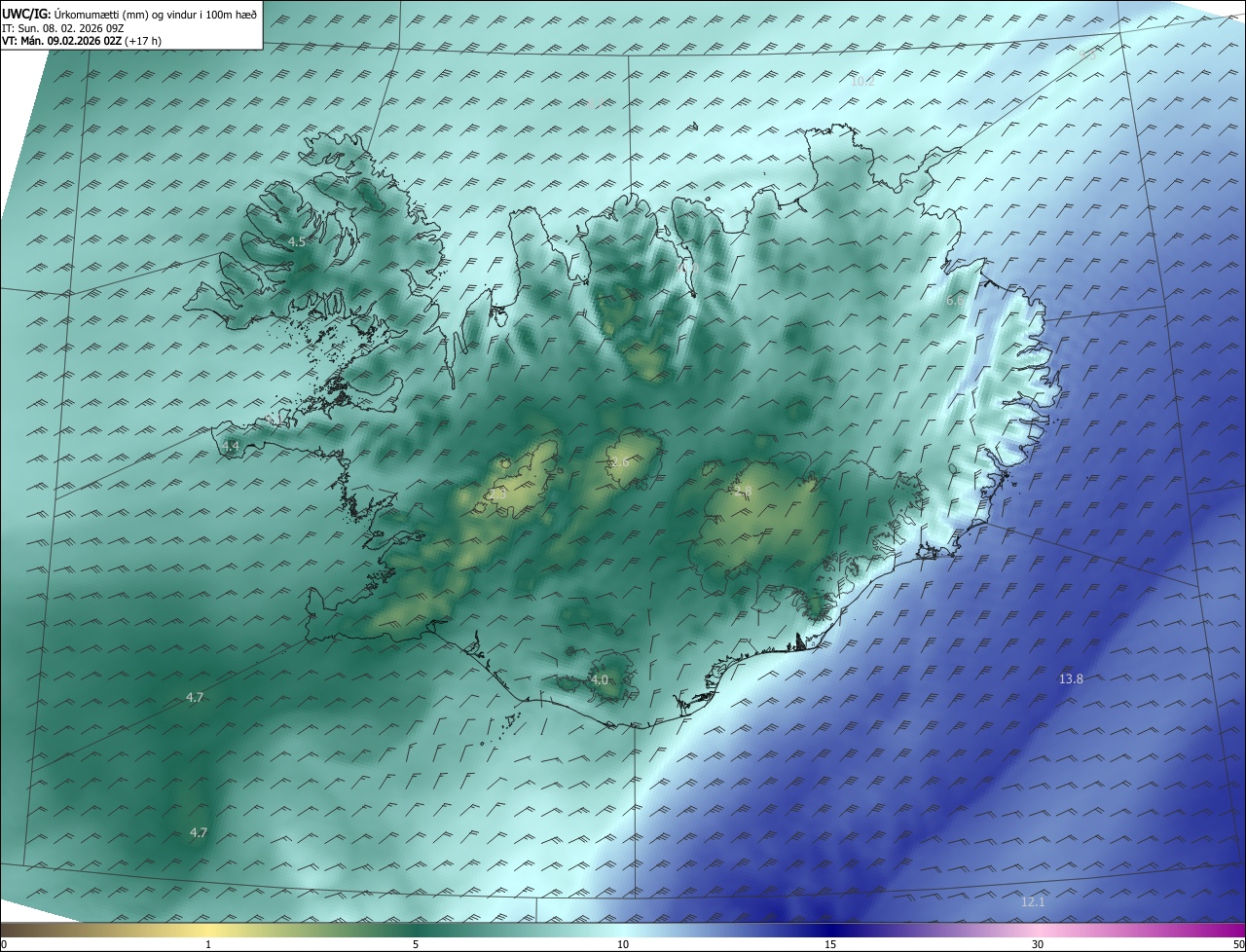Click the 12.1 value on the map
The height and width of the screenshot is (952, 1246).
pyautogui.click(x=1033, y=902)
